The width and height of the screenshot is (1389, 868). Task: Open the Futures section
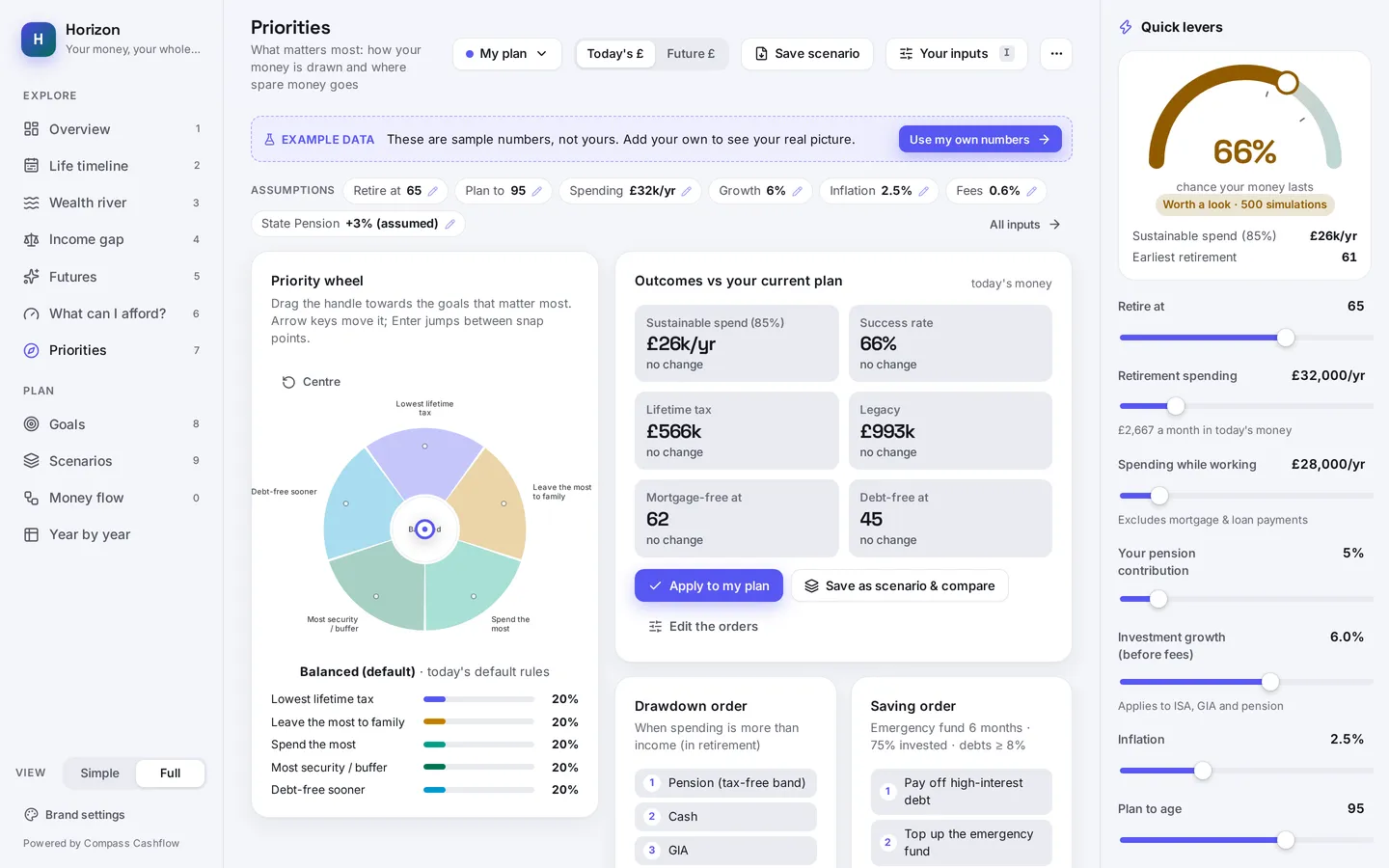(112, 277)
